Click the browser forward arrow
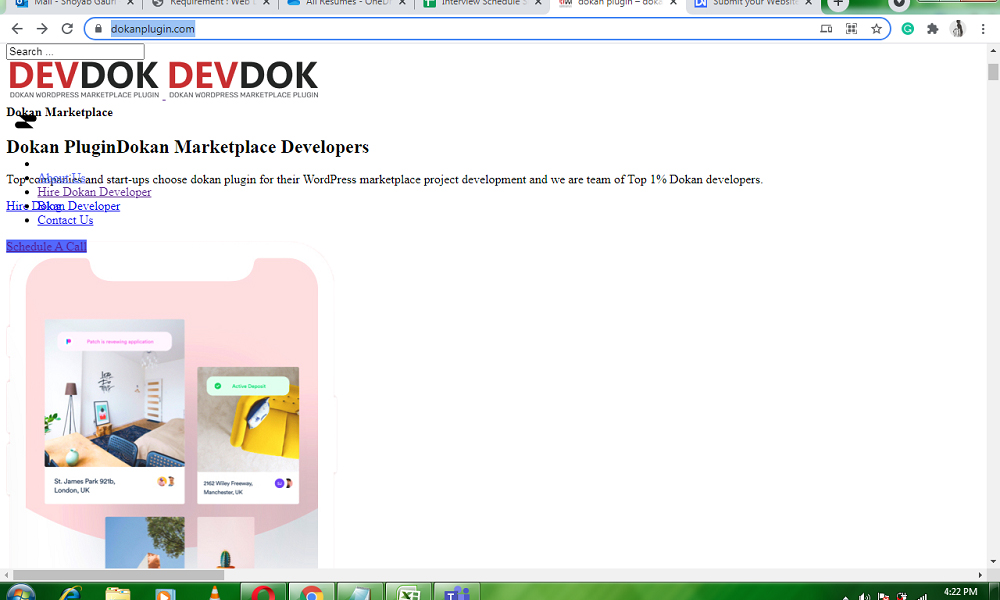Viewport: 1000px width, 600px height. point(42,29)
